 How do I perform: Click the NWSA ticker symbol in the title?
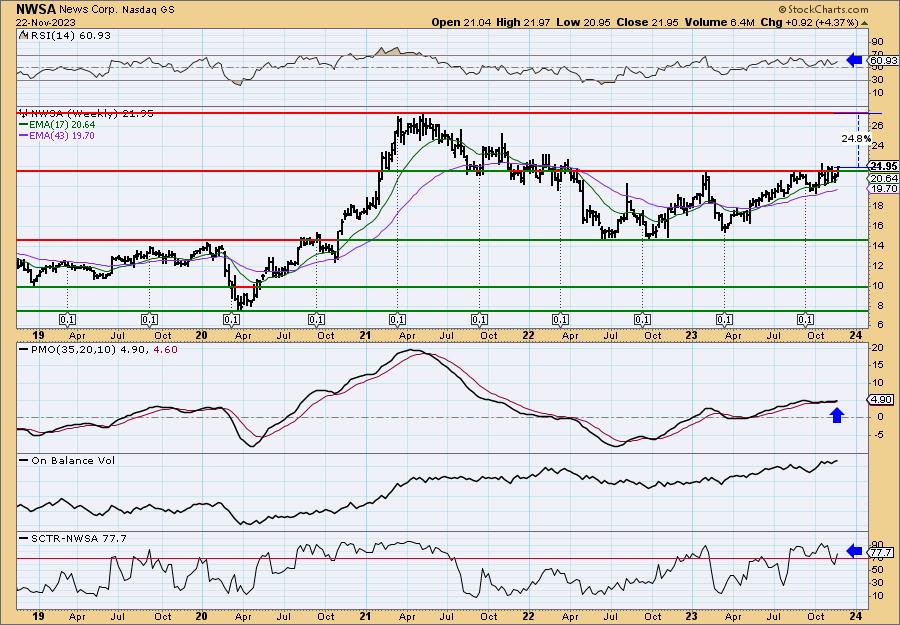click(36, 9)
